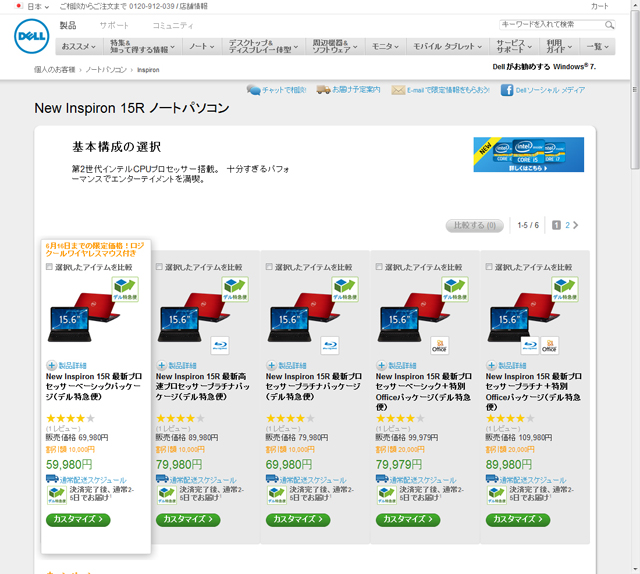Screen dimensions: 640x574
Task: Click the Office badge on 89,980円 package
Action: [x=549, y=345]
